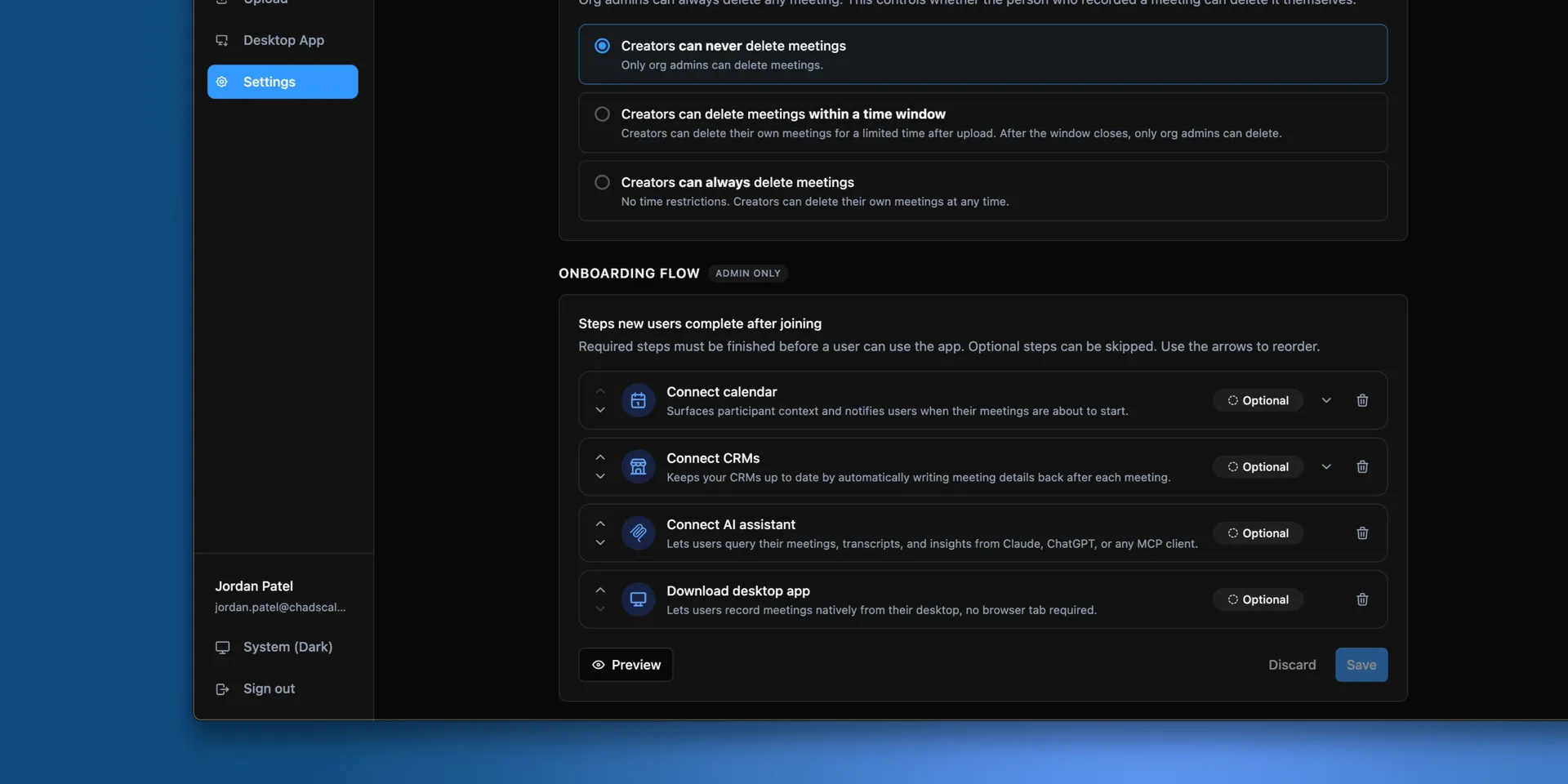This screenshot has width=1568, height=784.
Task: Click the jordan.patel email address
Action: click(280, 607)
